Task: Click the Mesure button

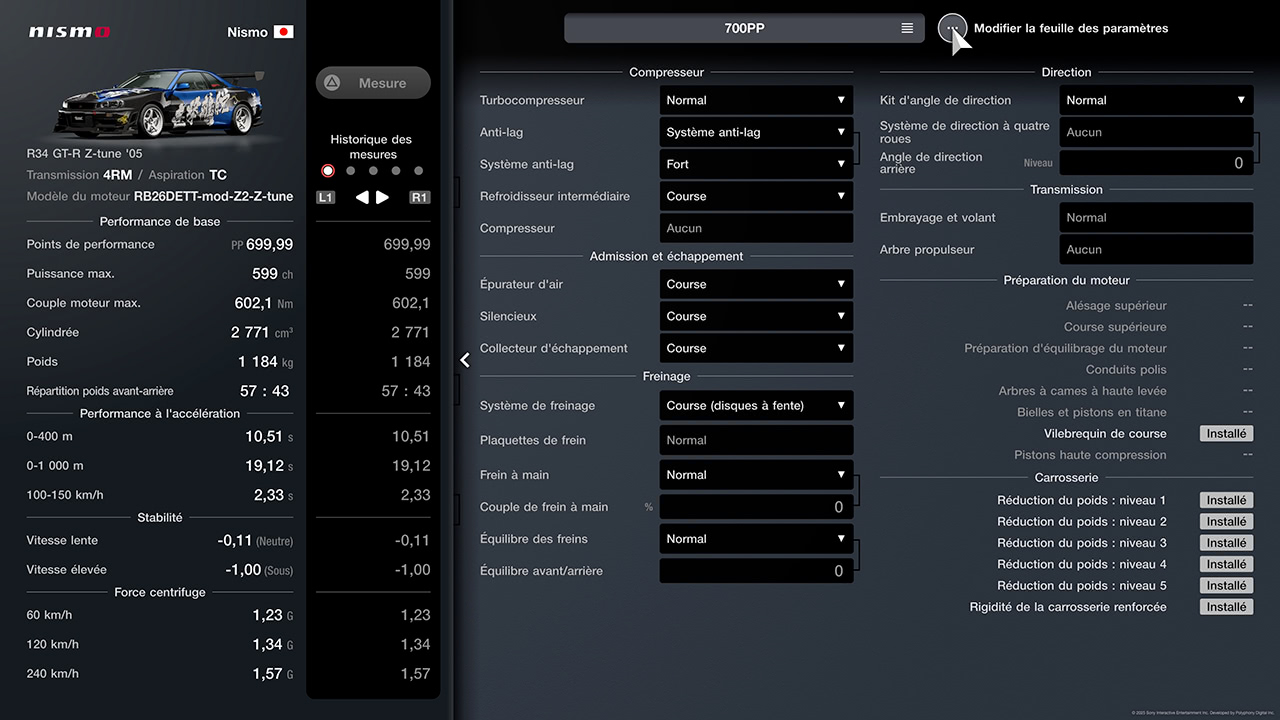Action: pyautogui.click(x=373, y=83)
